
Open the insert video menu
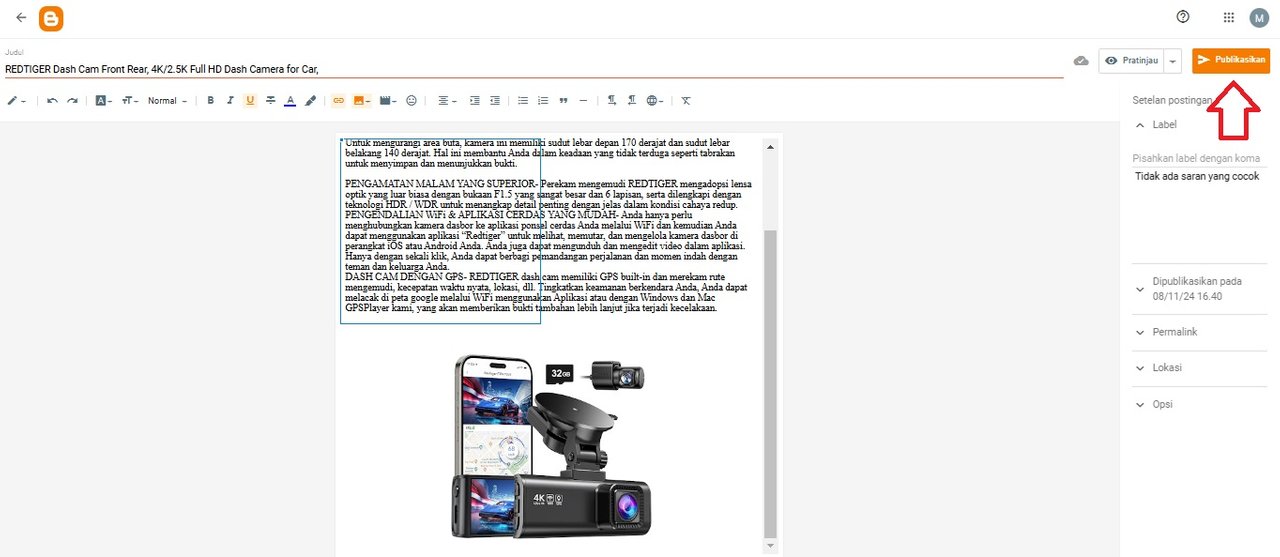(388, 101)
